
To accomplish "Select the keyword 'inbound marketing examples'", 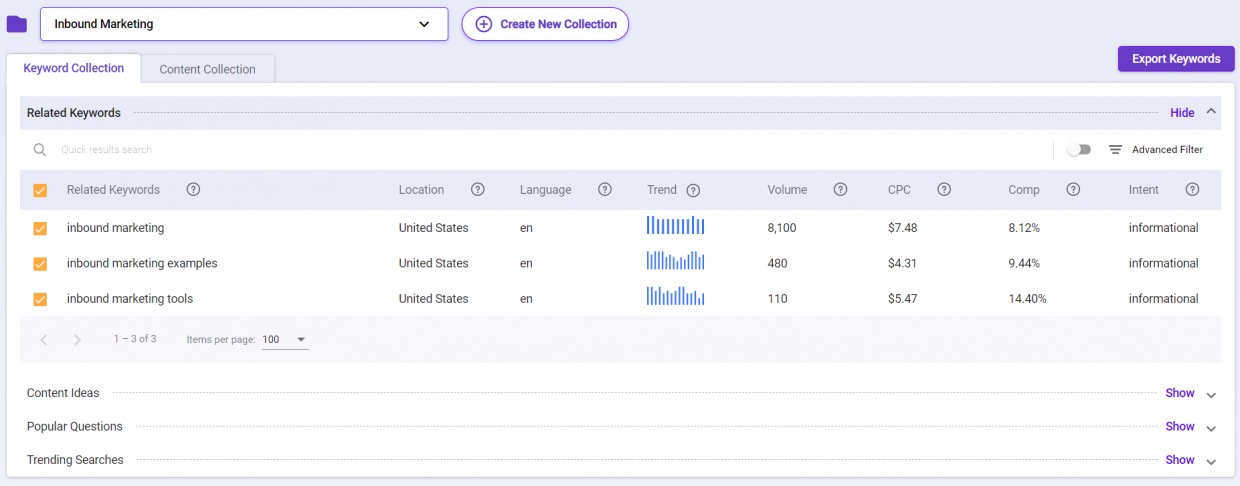I will [142, 264].
